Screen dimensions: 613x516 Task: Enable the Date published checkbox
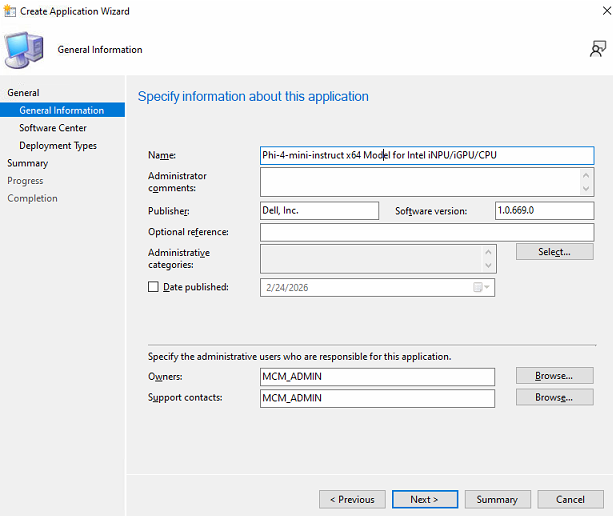point(153,287)
